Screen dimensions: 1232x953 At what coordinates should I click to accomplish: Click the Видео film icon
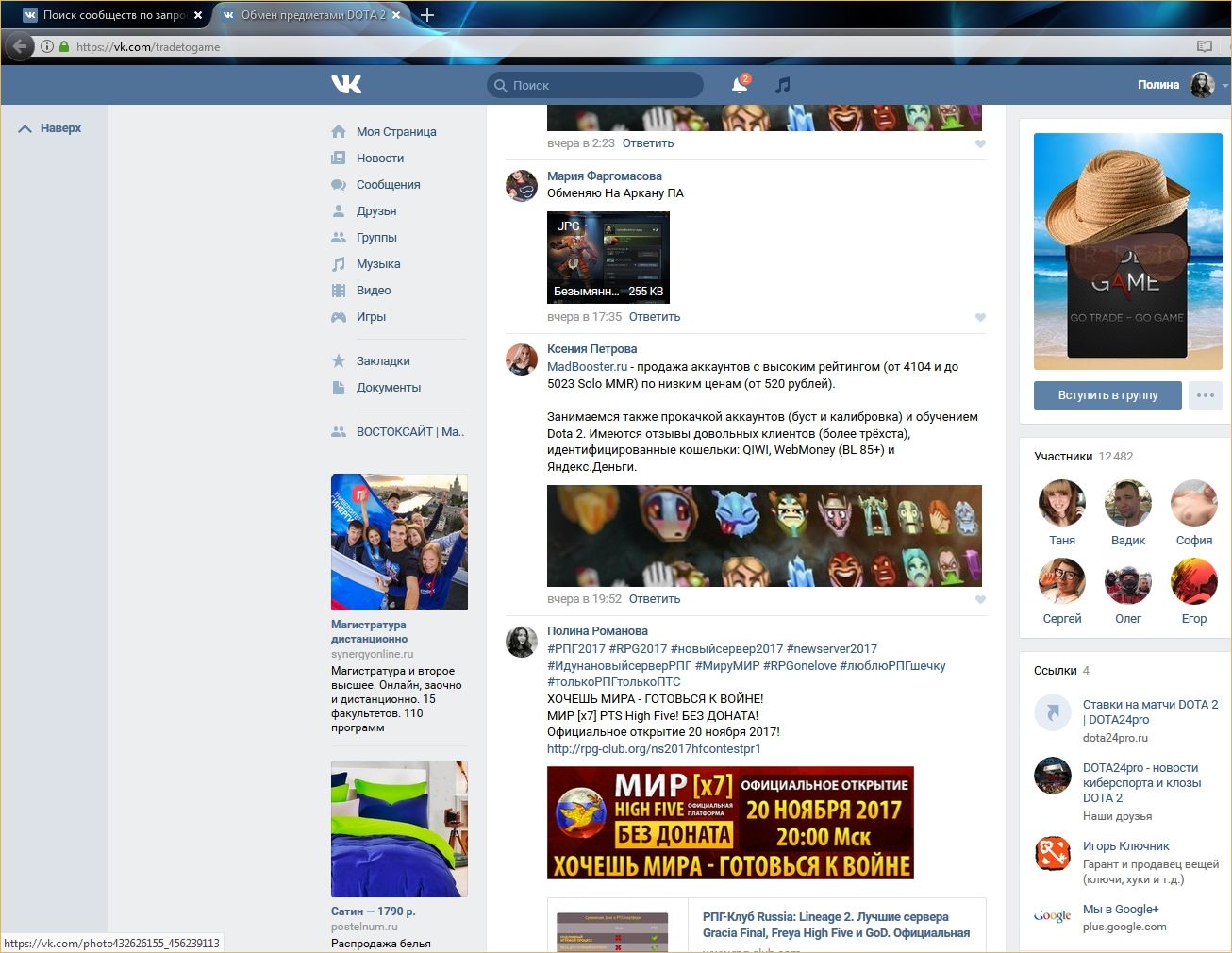tap(339, 291)
